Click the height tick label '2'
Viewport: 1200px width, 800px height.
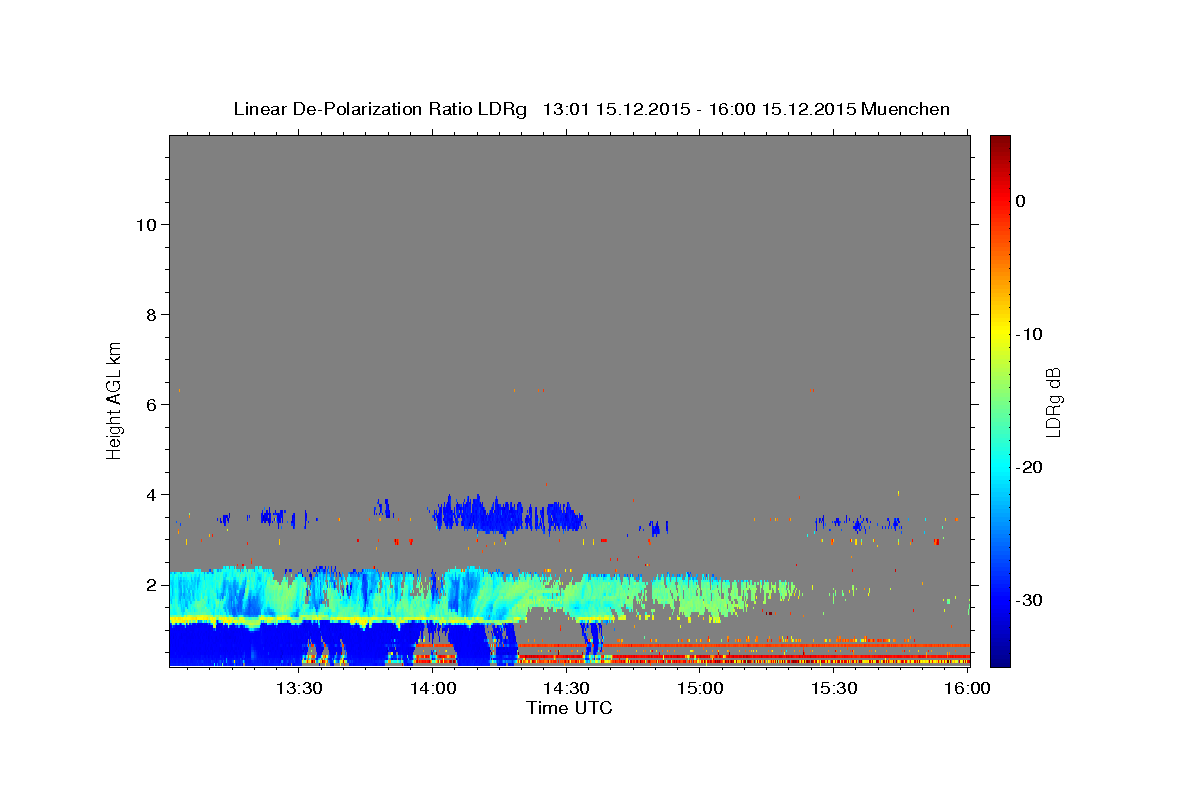[153, 585]
